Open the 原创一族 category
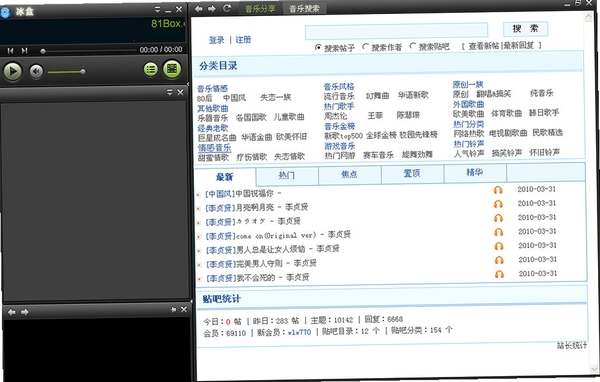Image resolution: width=600 pixels, height=382 pixels. coord(468,84)
